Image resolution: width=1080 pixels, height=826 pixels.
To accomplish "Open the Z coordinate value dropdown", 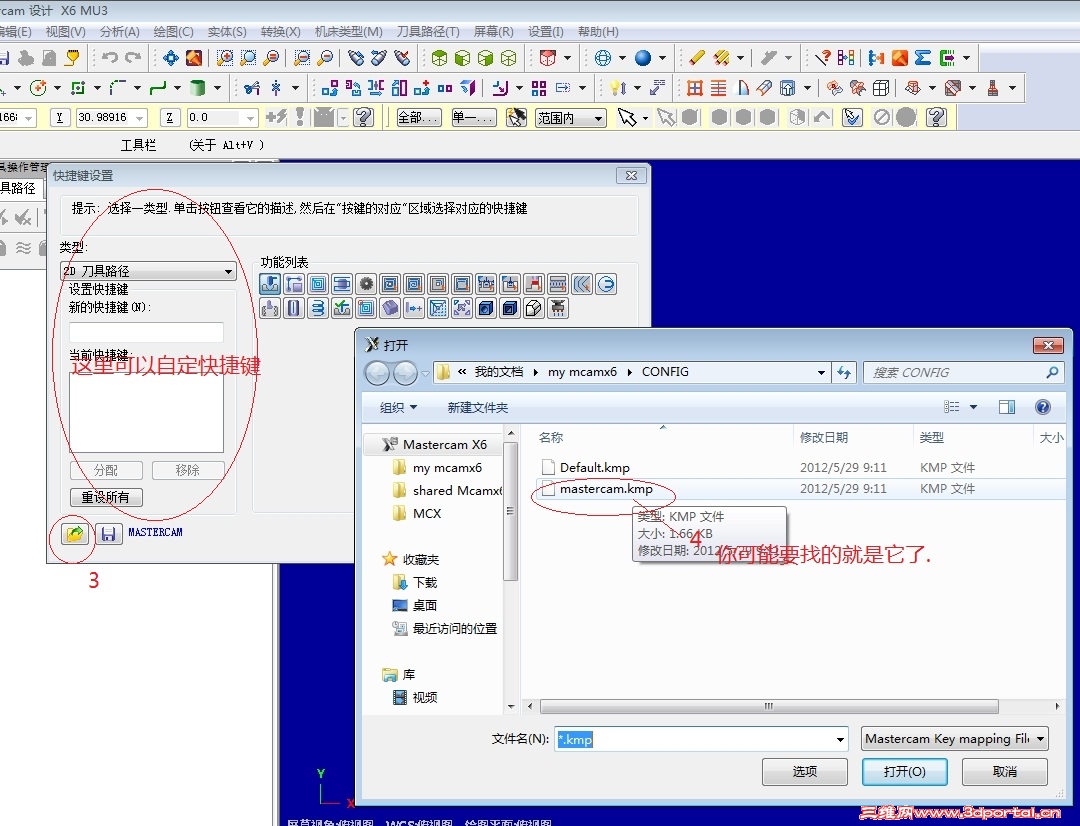I will pyautogui.click(x=250, y=118).
